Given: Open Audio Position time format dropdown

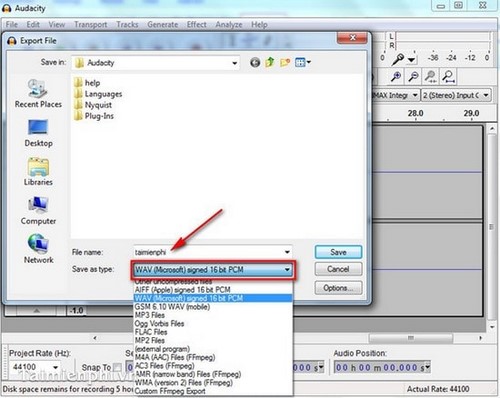Looking at the screenshot, I should pyautogui.click(x=426, y=368).
